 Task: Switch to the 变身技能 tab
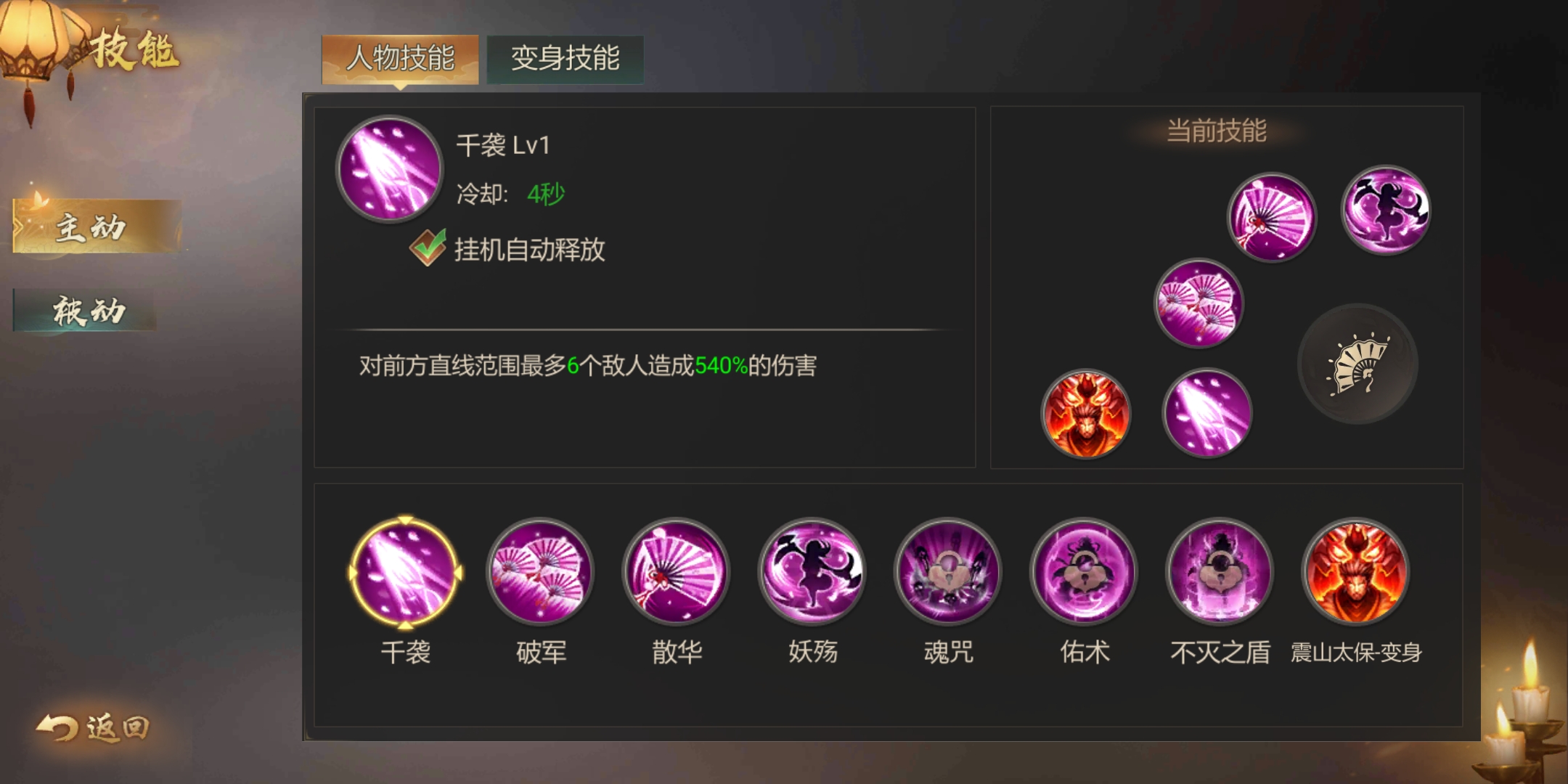point(565,59)
